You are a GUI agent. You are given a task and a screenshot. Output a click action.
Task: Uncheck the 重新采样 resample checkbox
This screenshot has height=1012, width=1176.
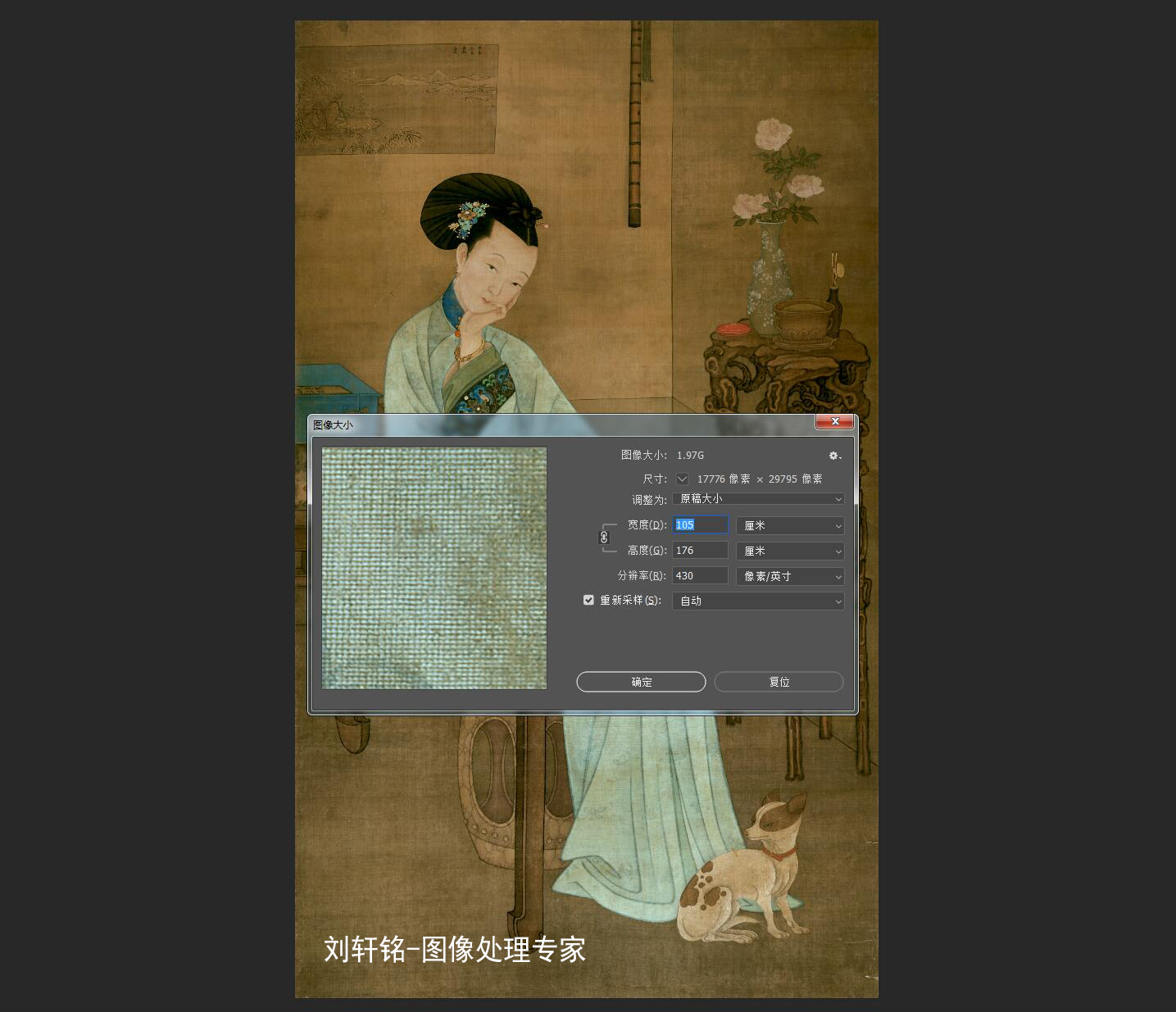(588, 600)
